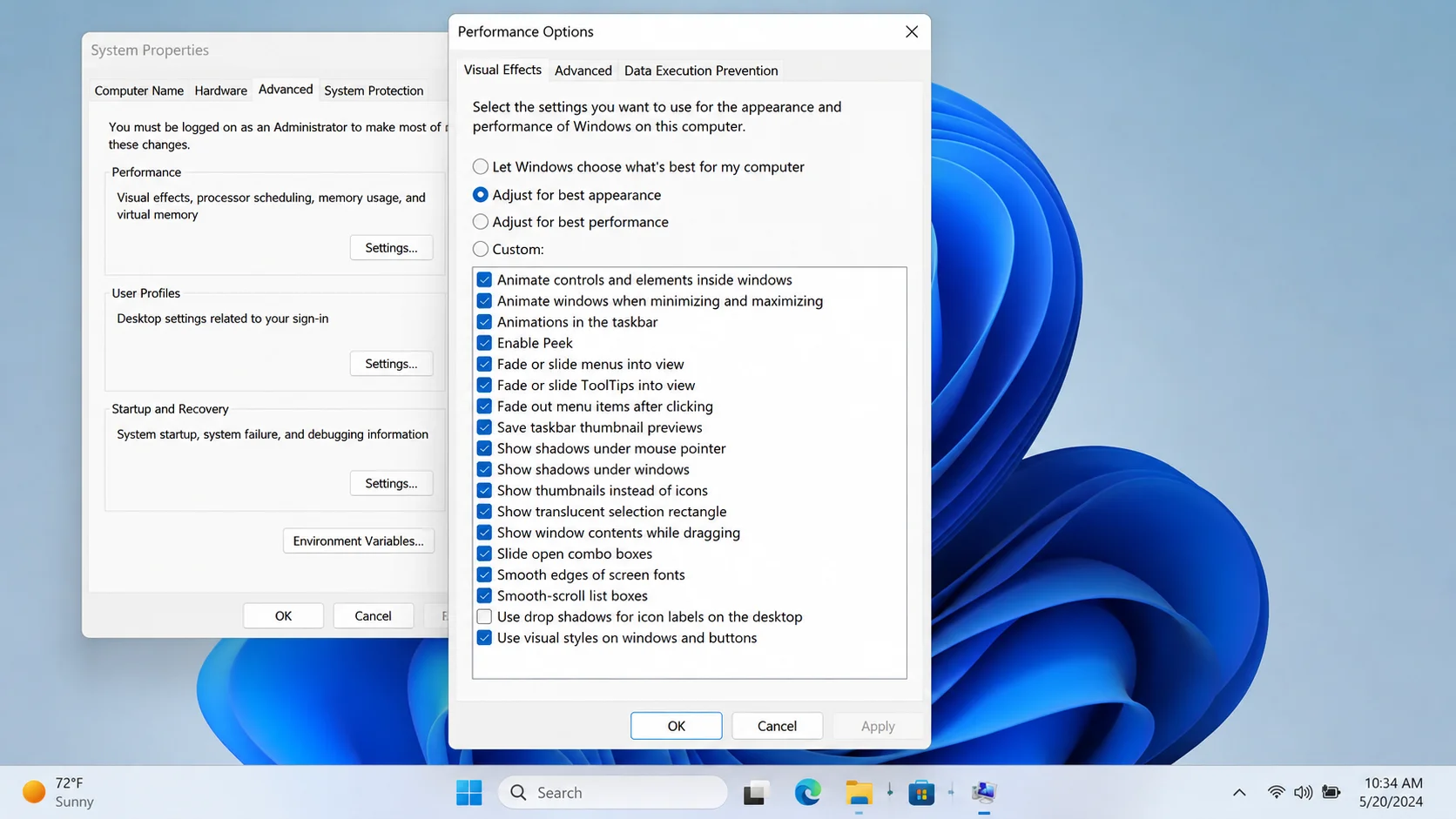
Task: Toggle Show thumbnails instead of icons
Action: 484,490
